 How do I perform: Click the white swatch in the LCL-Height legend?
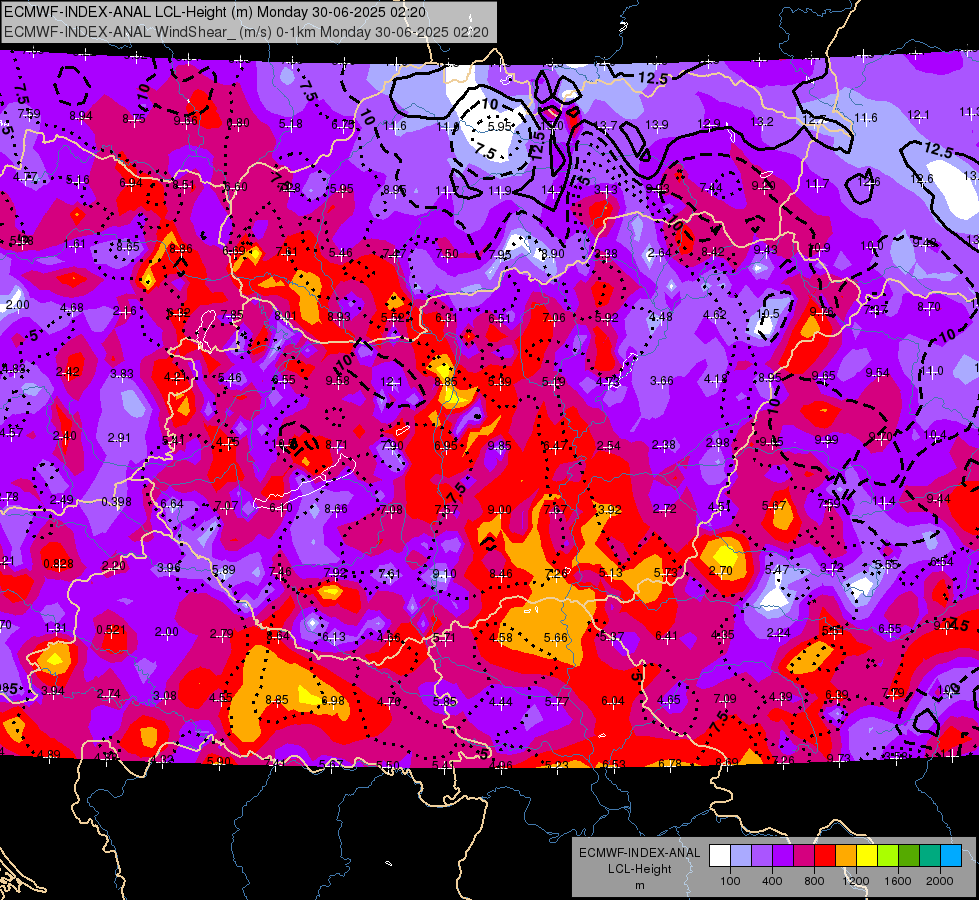(x=720, y=856)
